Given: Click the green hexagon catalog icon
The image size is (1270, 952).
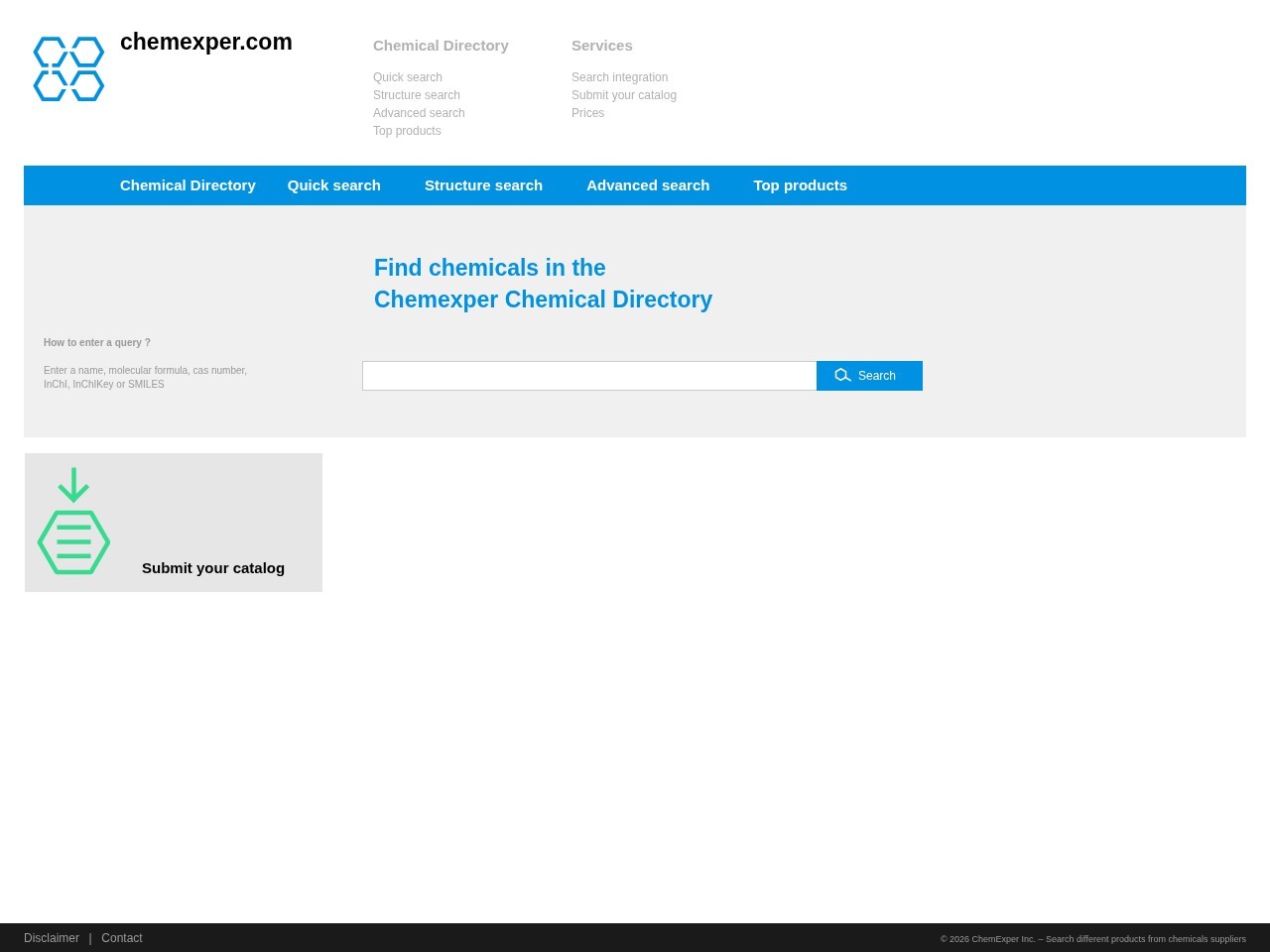Looking at the screenshot, I should point(73,541).
